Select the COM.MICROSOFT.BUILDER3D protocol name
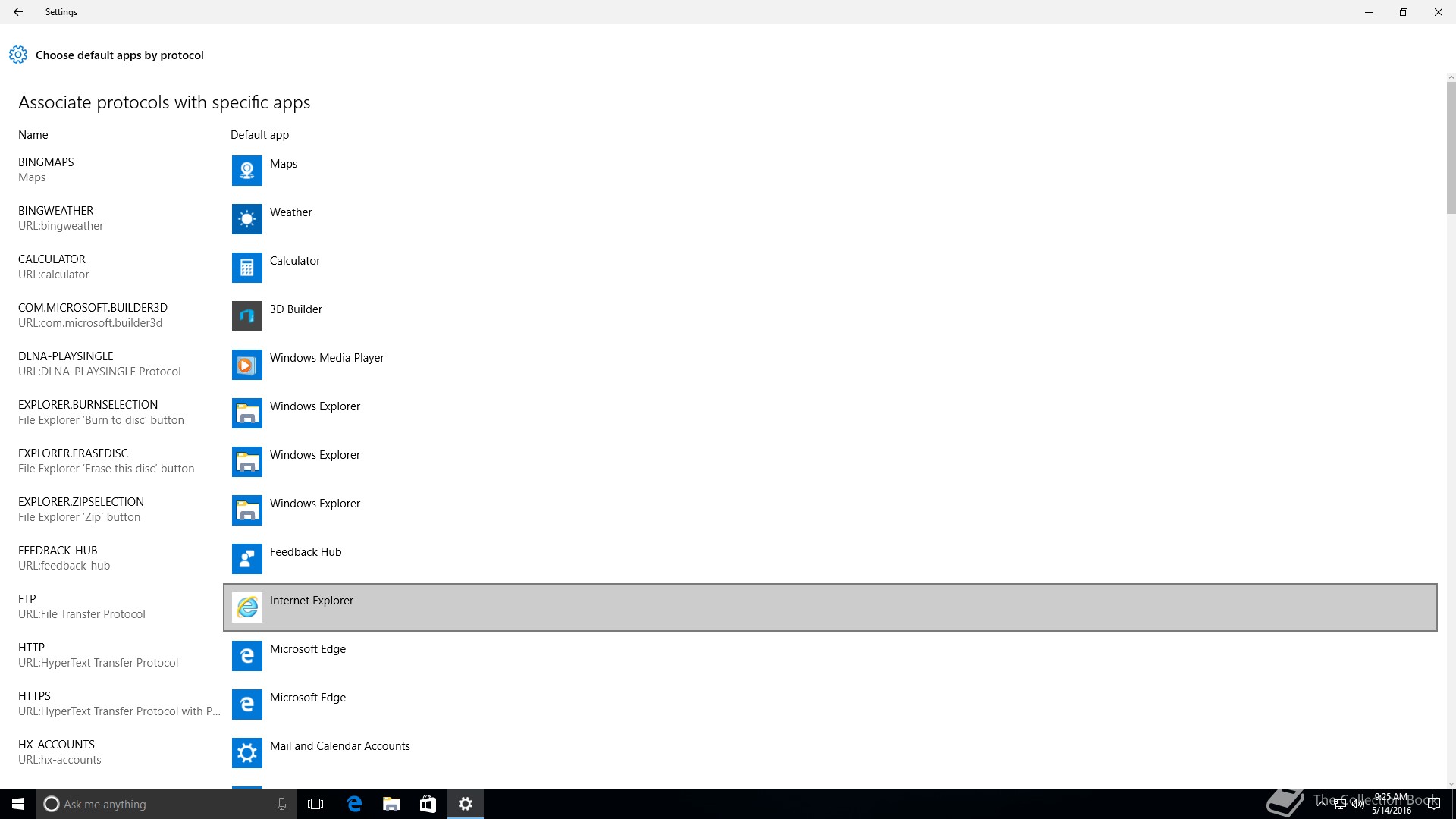 tap(93, 308)
